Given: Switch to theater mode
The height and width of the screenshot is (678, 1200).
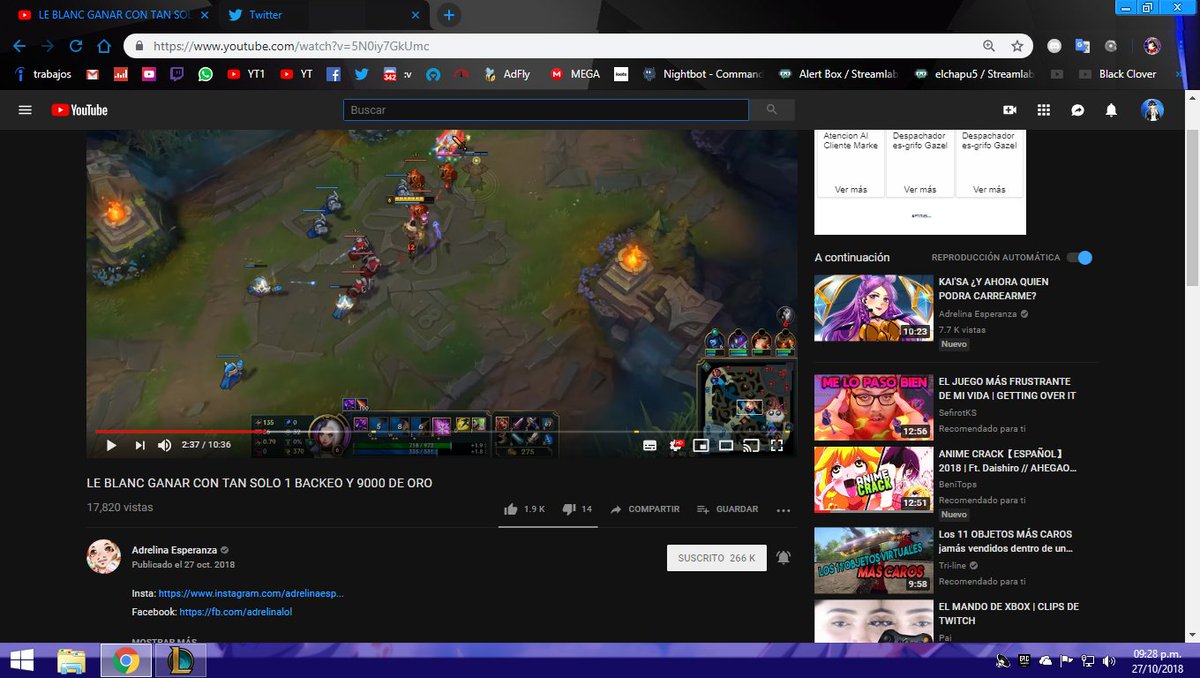Looking at the screenshot, I should pos(727,445).
